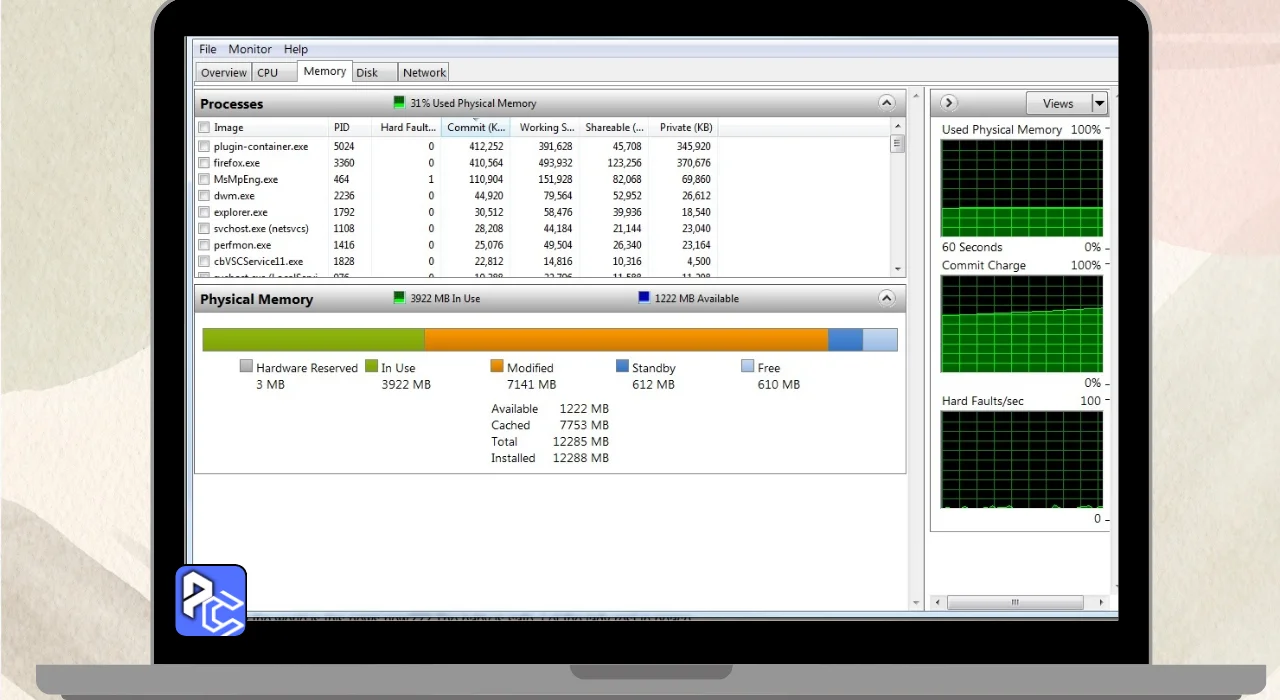This screenshot has width=1280, height=700.
Task: Sort by the Private (KB) column header
Action: (x=684, y=128)
